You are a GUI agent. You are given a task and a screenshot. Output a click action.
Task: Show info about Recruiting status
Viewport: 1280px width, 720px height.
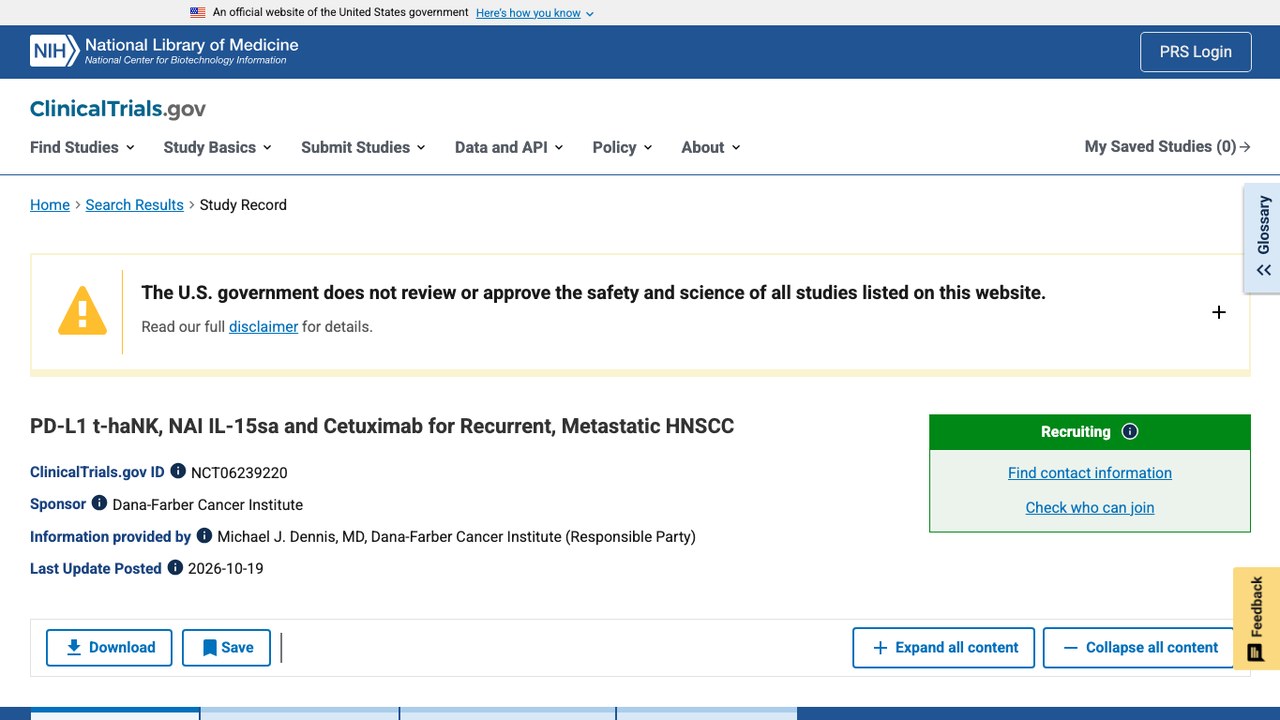1130,432
